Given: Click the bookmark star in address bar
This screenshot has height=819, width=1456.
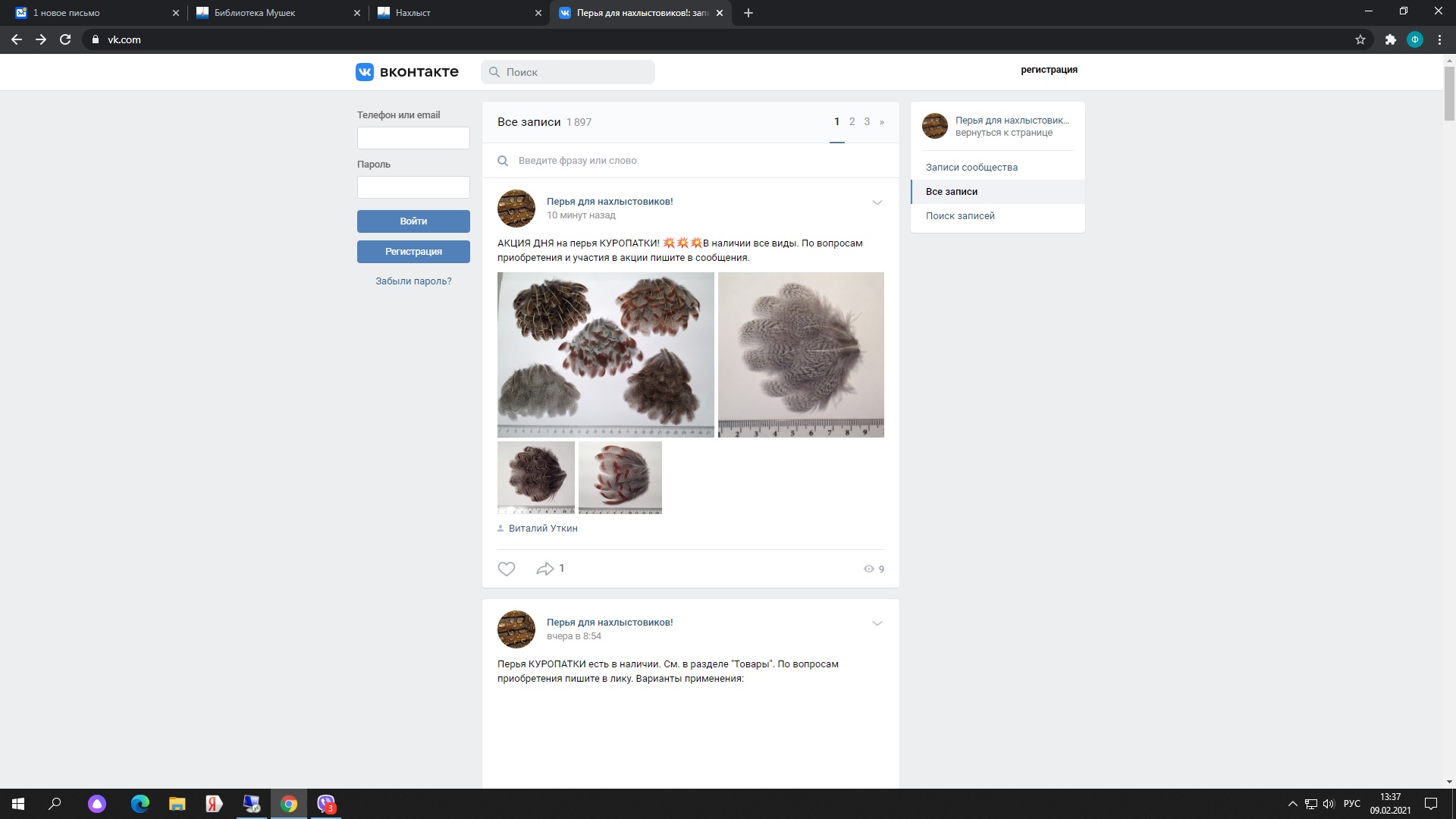Looking at the screenshot, I should click(x=1360, y=39).
